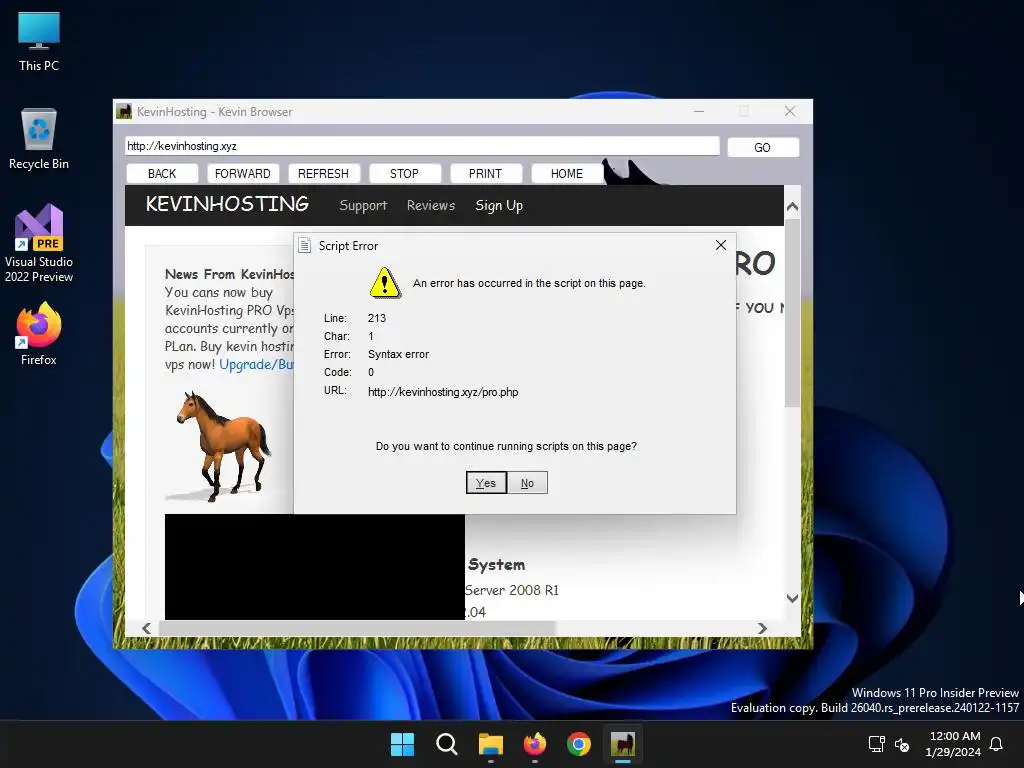Open Google Chrome from taskbar

579,744
